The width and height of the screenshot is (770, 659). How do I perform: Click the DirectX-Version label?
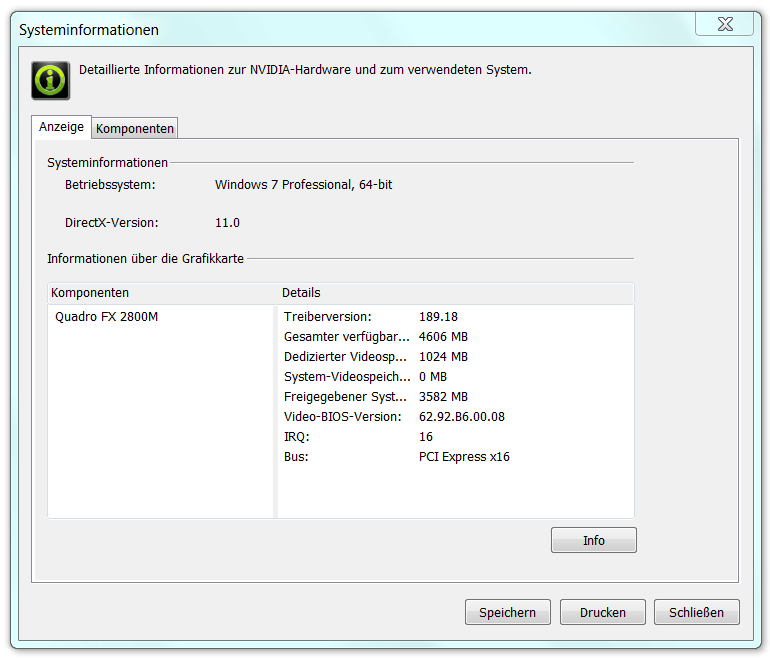pos(111,223)
